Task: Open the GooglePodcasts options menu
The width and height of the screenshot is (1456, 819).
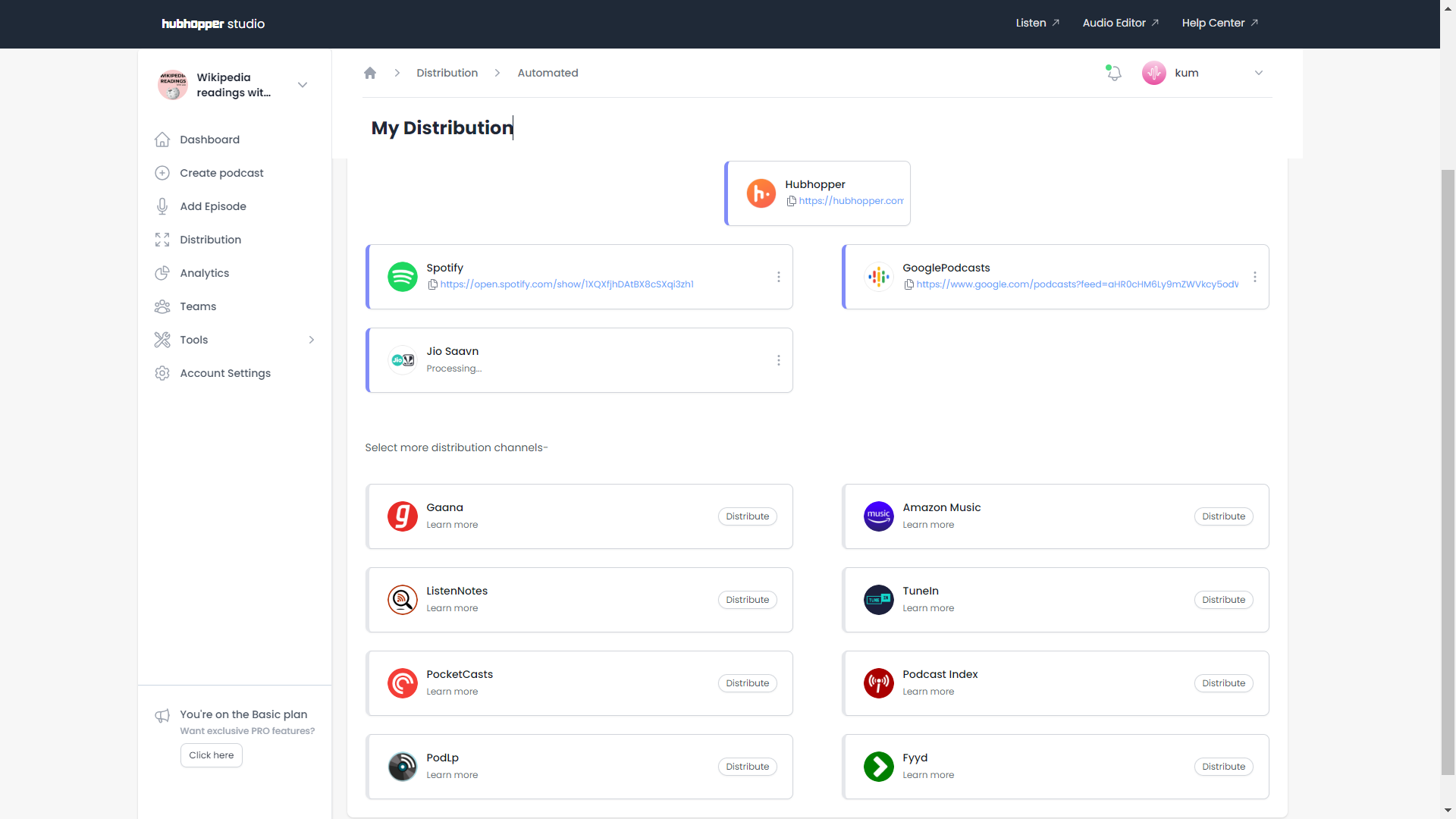Action: pos(1254,277)
